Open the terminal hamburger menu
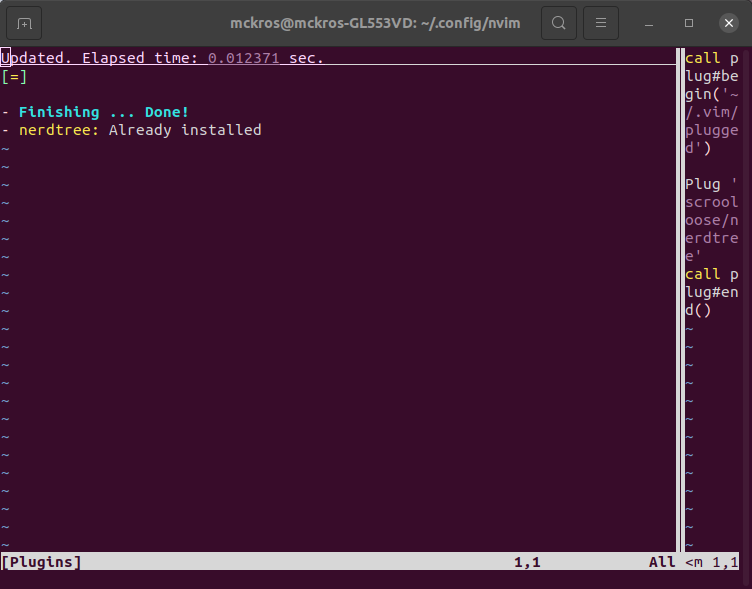 click(x=601, y=23)
